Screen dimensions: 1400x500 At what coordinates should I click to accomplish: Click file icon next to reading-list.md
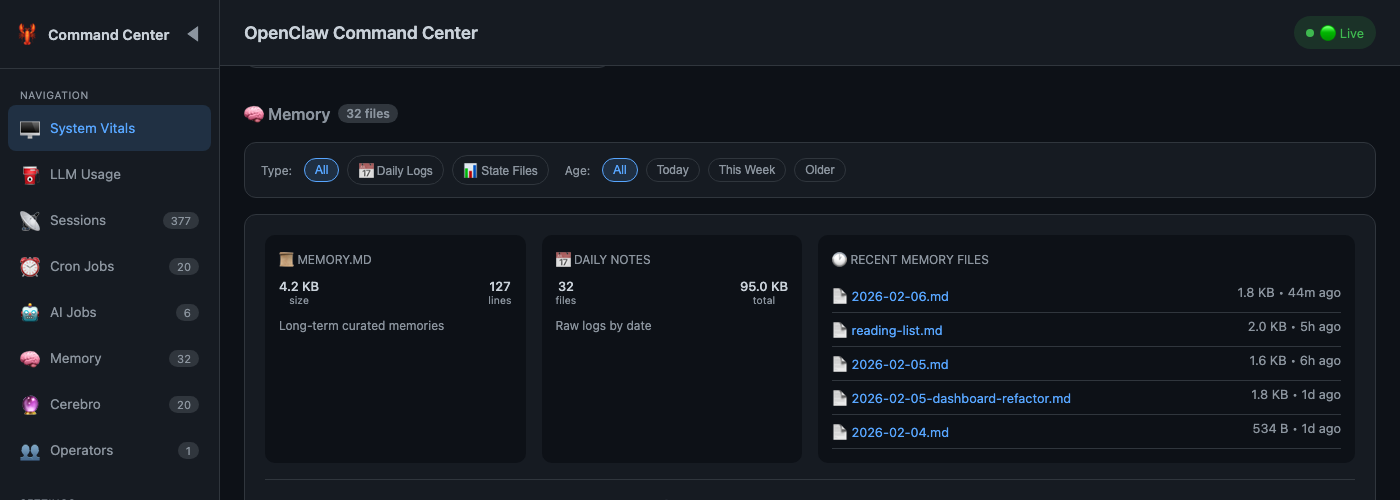pyautogui.click(x=840, y=330)
